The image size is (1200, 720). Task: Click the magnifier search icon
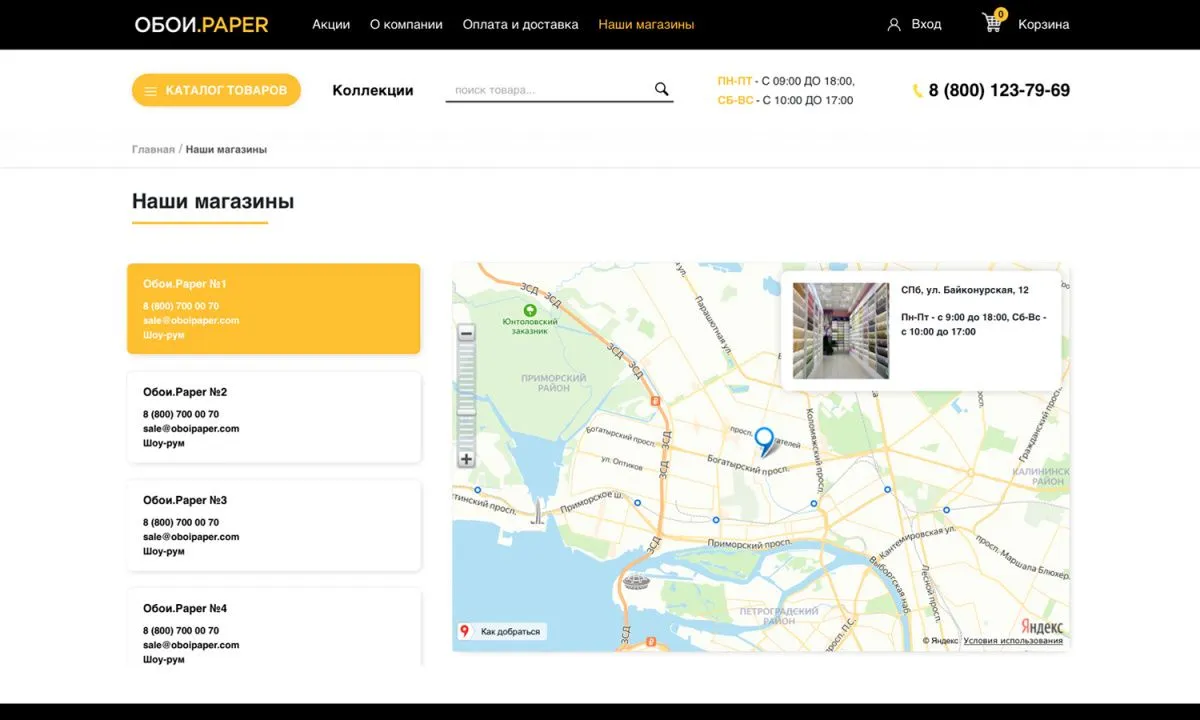click(661, 89)
